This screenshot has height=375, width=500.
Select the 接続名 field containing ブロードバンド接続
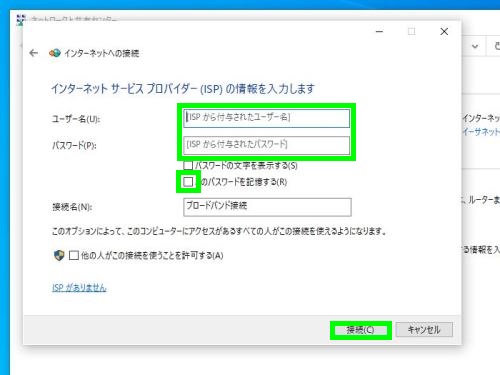click(267, 207)
